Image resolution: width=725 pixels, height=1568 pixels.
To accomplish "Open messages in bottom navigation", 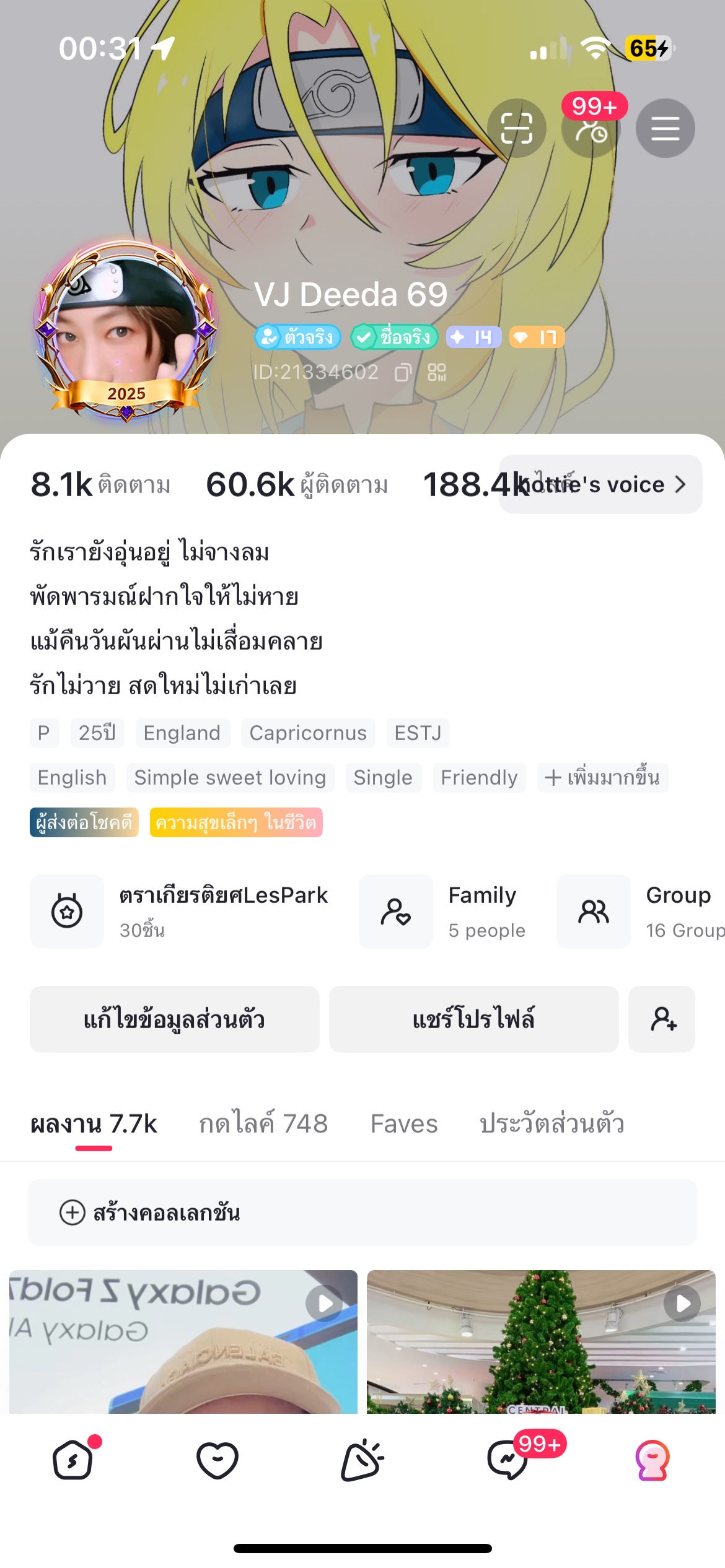I will point(508,1460).
